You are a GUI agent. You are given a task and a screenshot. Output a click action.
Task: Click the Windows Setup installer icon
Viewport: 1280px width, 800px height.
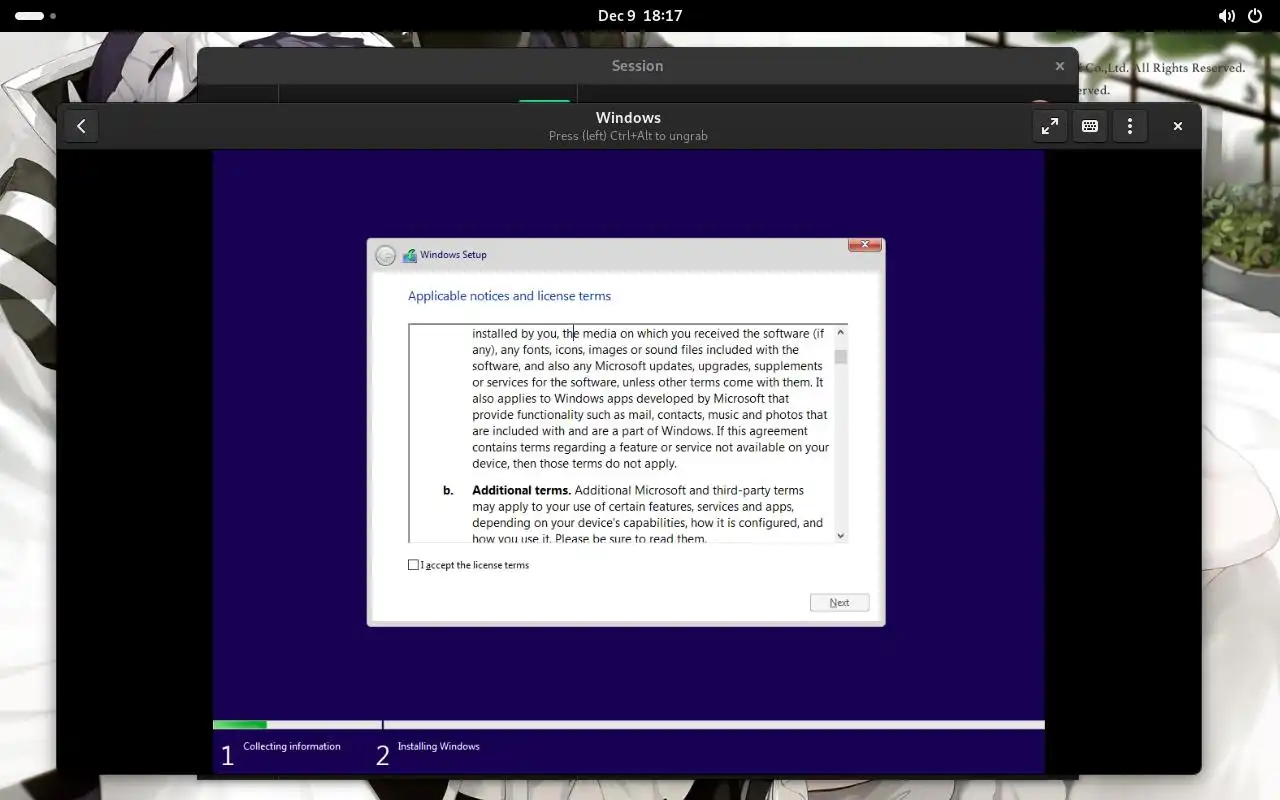(x=410, y=255)
